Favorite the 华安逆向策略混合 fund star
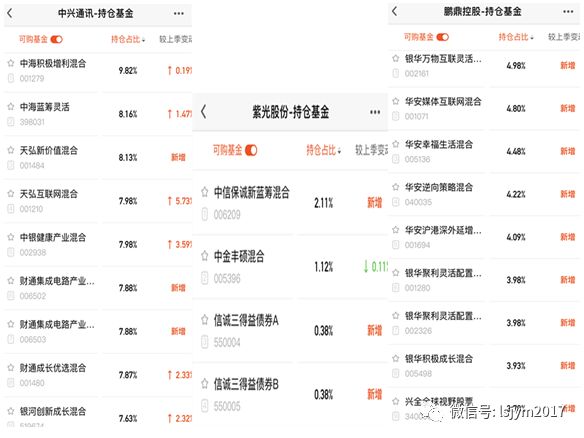584x438 pixels. (x=396, y=187)
